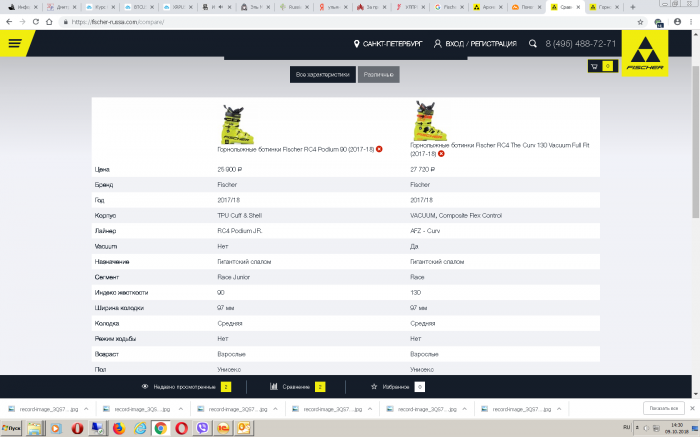Open RC4 Podium 90 product title link
Viewport: 700px width, 437px height.
coord(295,149)
